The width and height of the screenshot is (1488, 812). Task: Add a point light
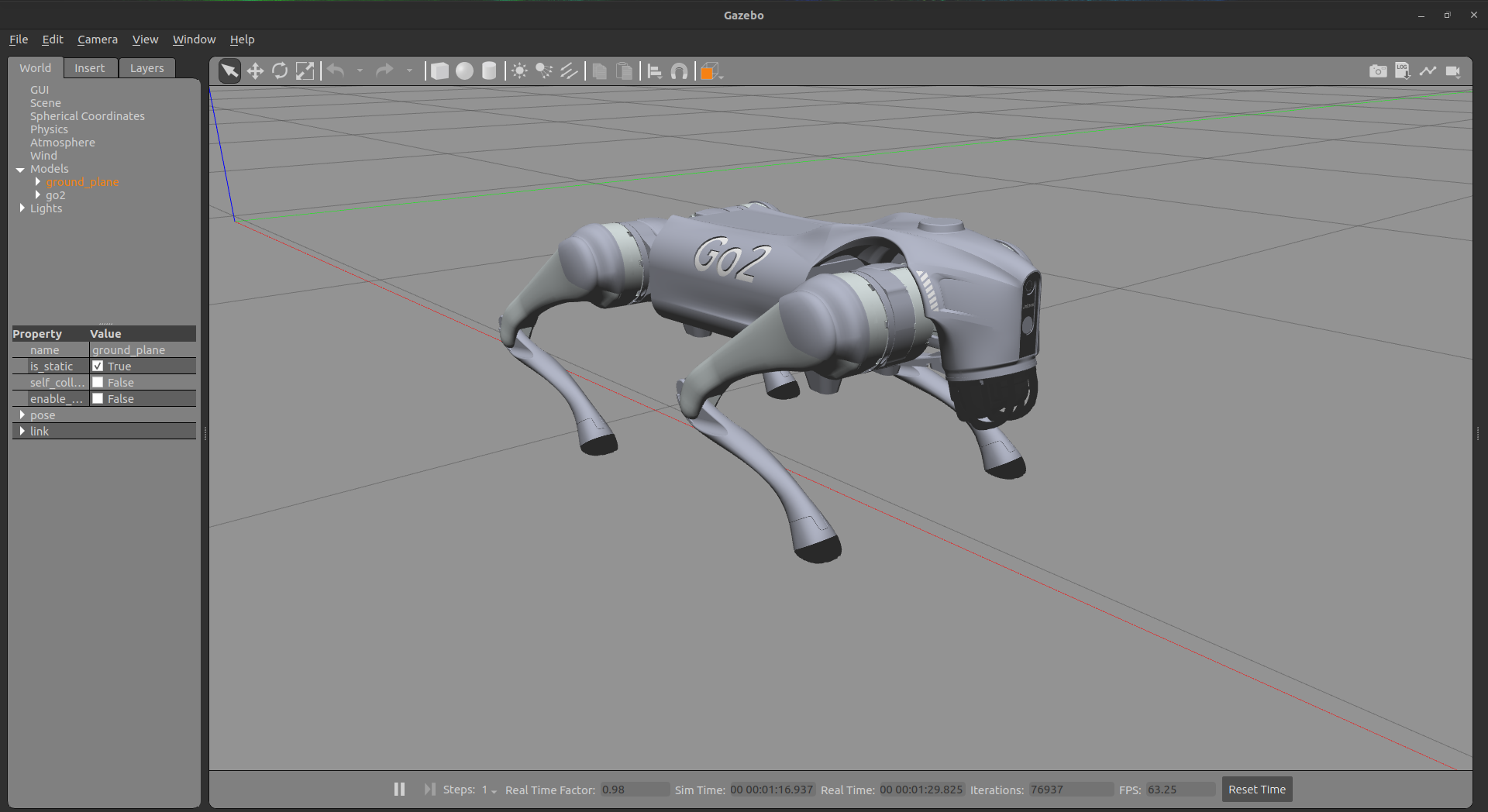point(519,71)
